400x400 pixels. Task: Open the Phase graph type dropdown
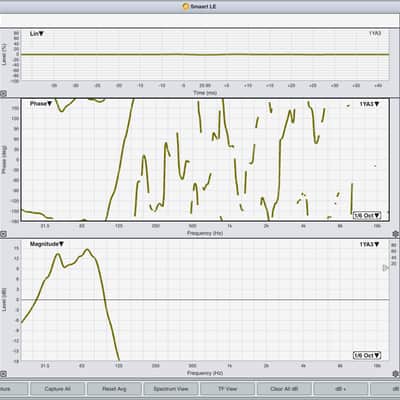[41, 104]
